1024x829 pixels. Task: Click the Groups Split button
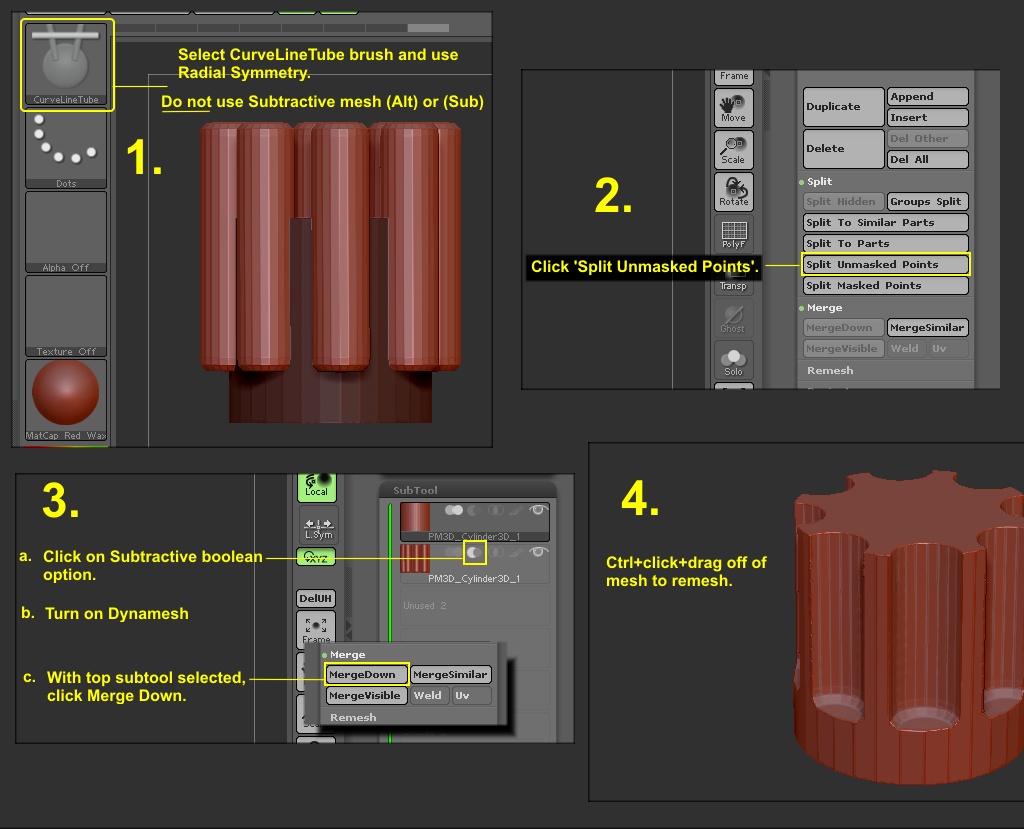click(927, 201)
